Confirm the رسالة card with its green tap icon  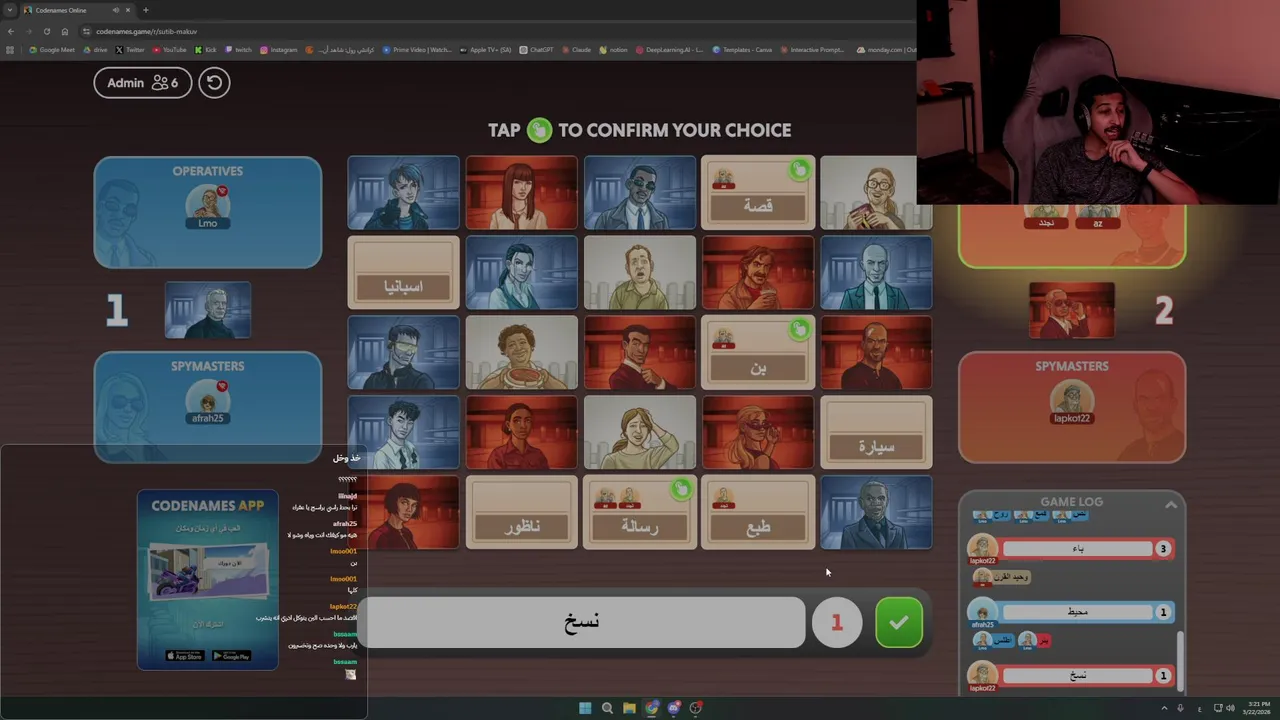(681, 489)
